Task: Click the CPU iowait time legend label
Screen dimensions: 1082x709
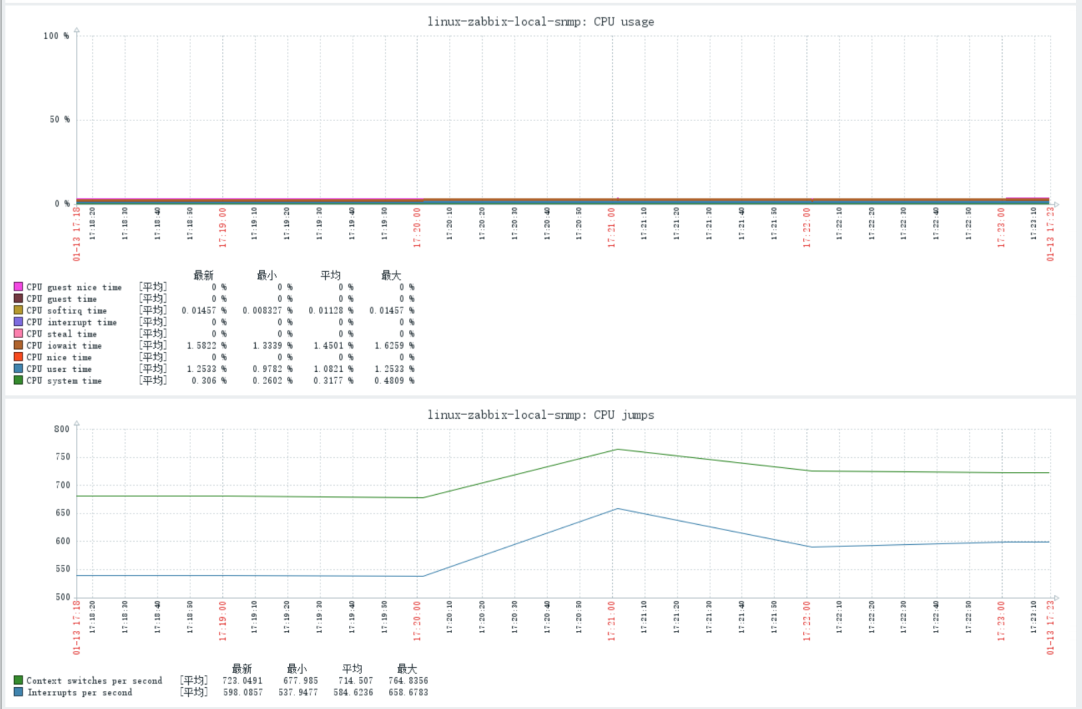Action: pyautogui.click(x=64, y=346)
